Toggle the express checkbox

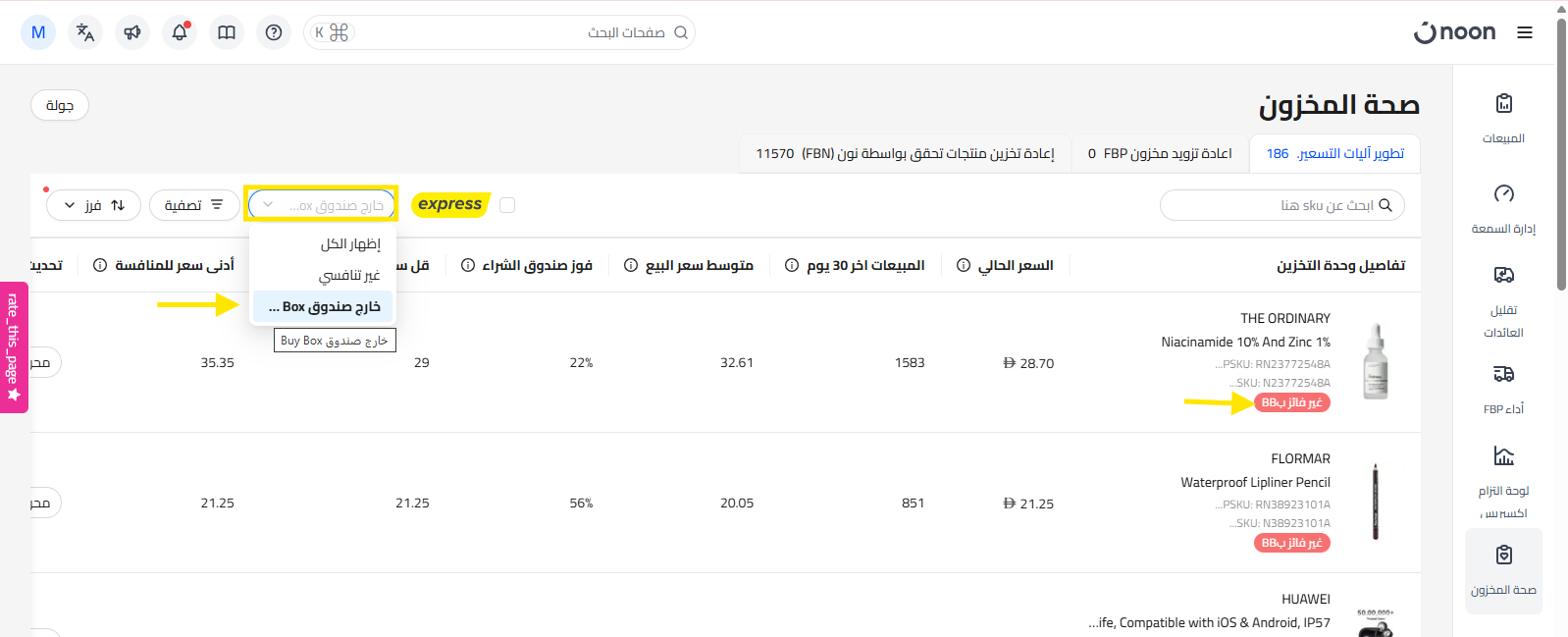(x=507, y=205)
